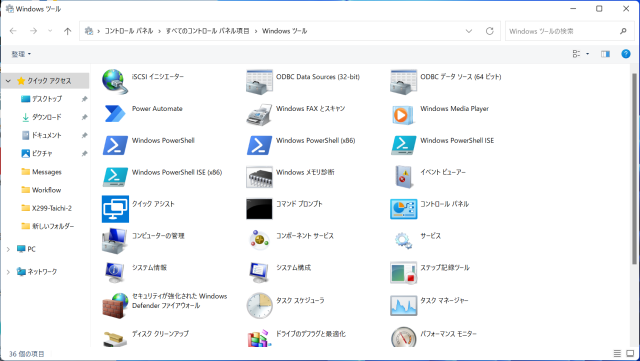Open the iSCSI イニシエーター icon
The height and width of the screenshot is (361, 640).
(115, 81)
